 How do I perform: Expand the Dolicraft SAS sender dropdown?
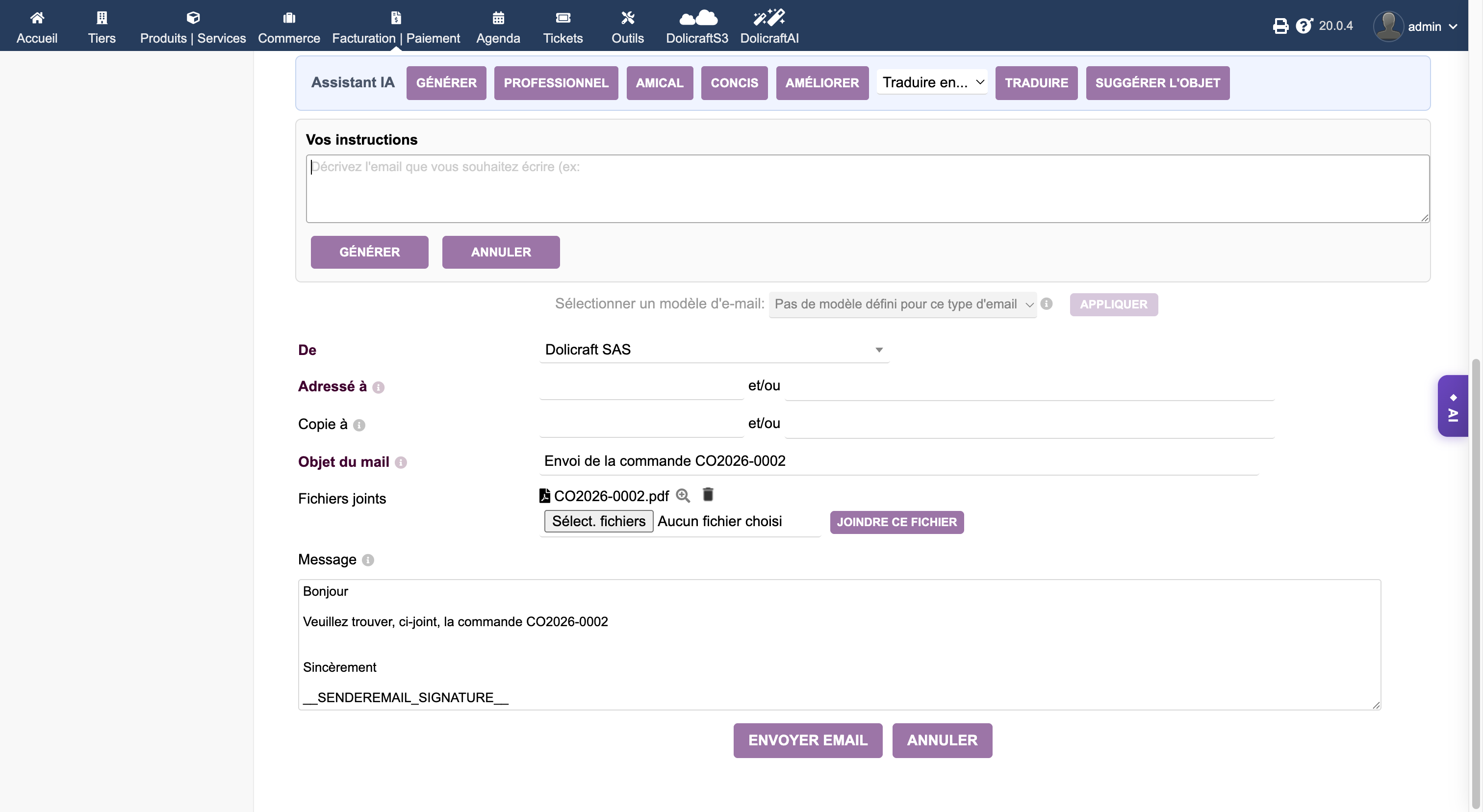coord(714,350)
